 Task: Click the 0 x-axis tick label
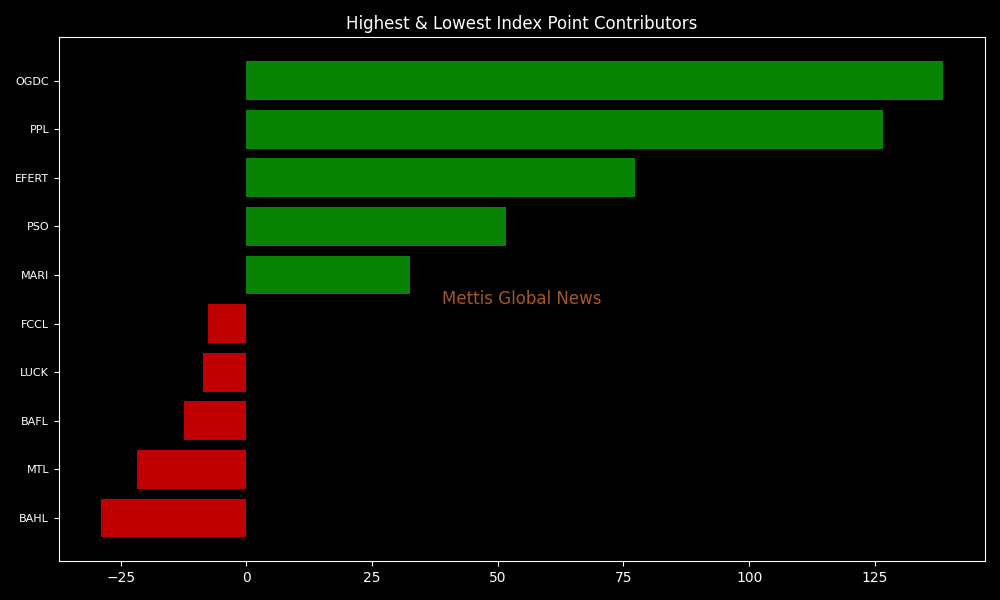click(247, 578)
